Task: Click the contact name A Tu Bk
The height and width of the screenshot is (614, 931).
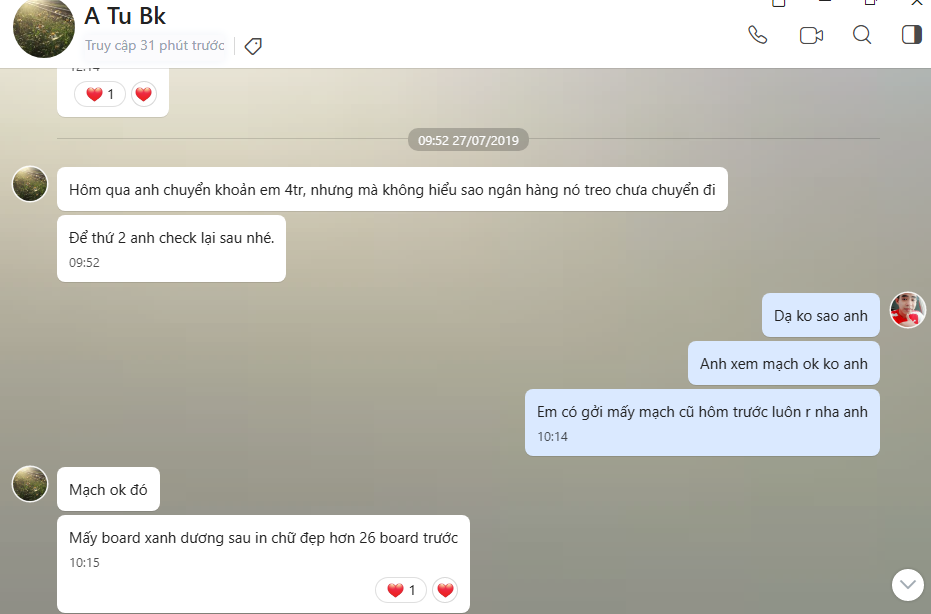Action: click(125, 16)
